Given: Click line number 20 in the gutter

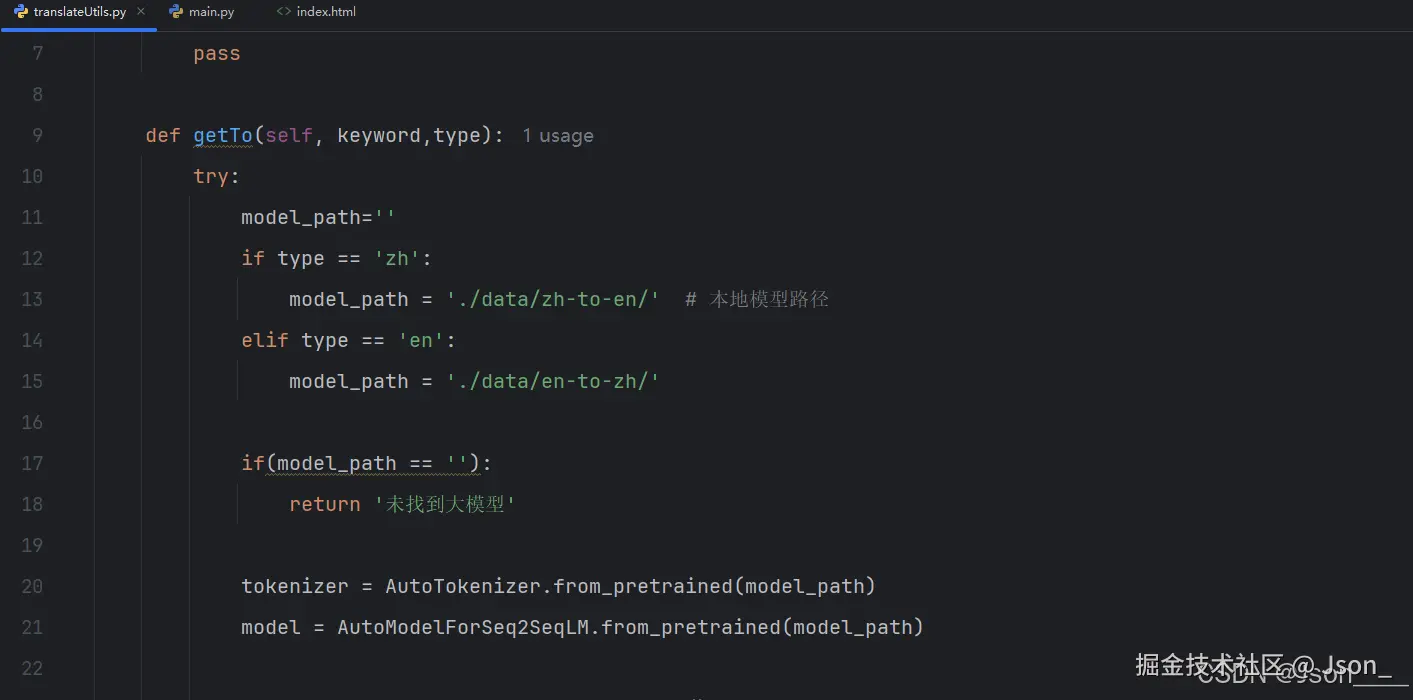Looking at the screenshot, I should tap(32, 586).
